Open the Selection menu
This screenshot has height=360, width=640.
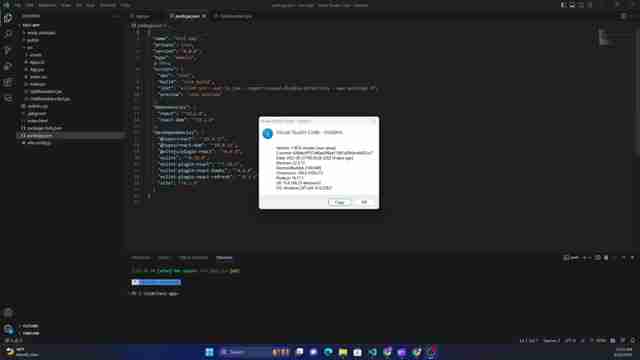click(x=47, y=5)
